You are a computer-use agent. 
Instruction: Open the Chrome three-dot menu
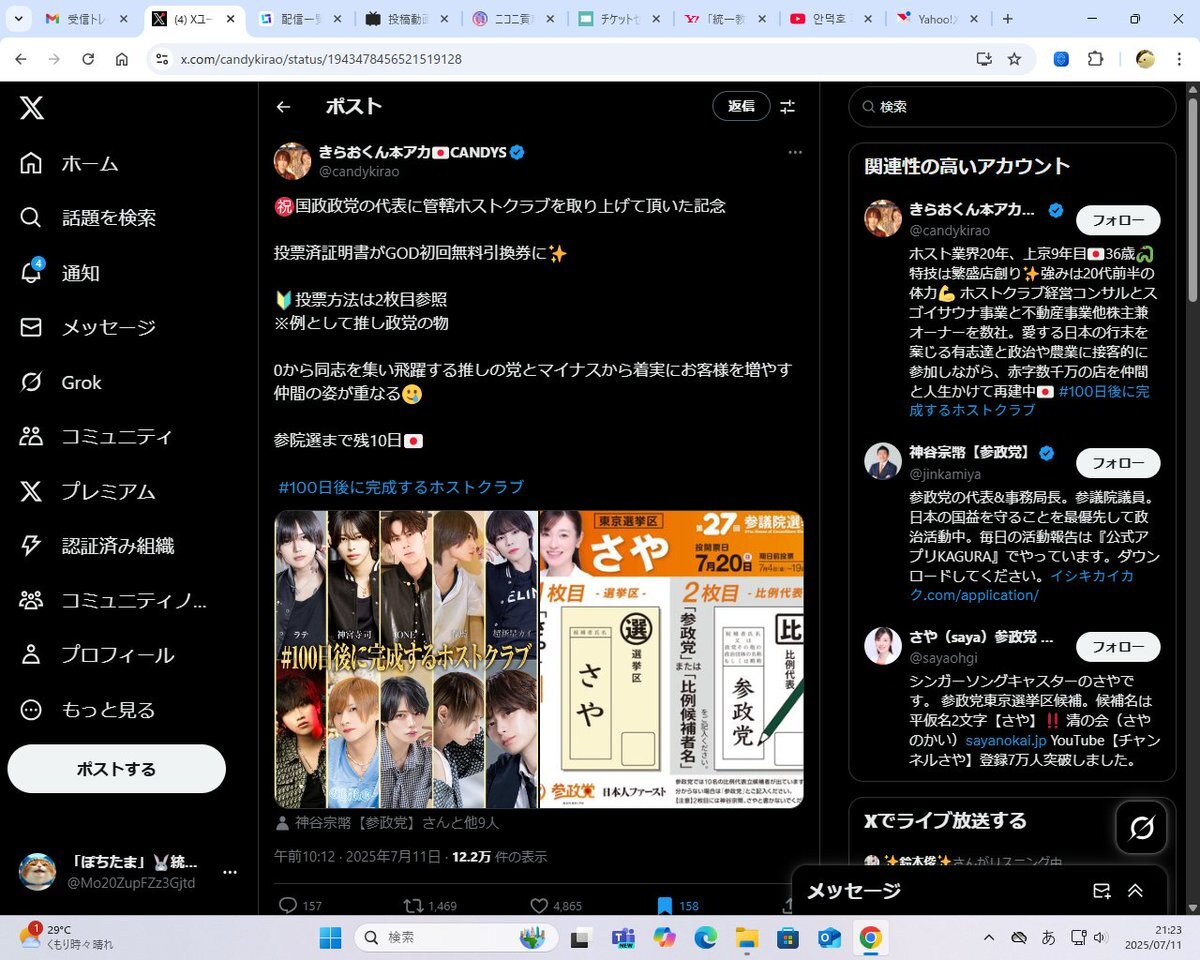pyautogui.click(x=1178, y=59)
